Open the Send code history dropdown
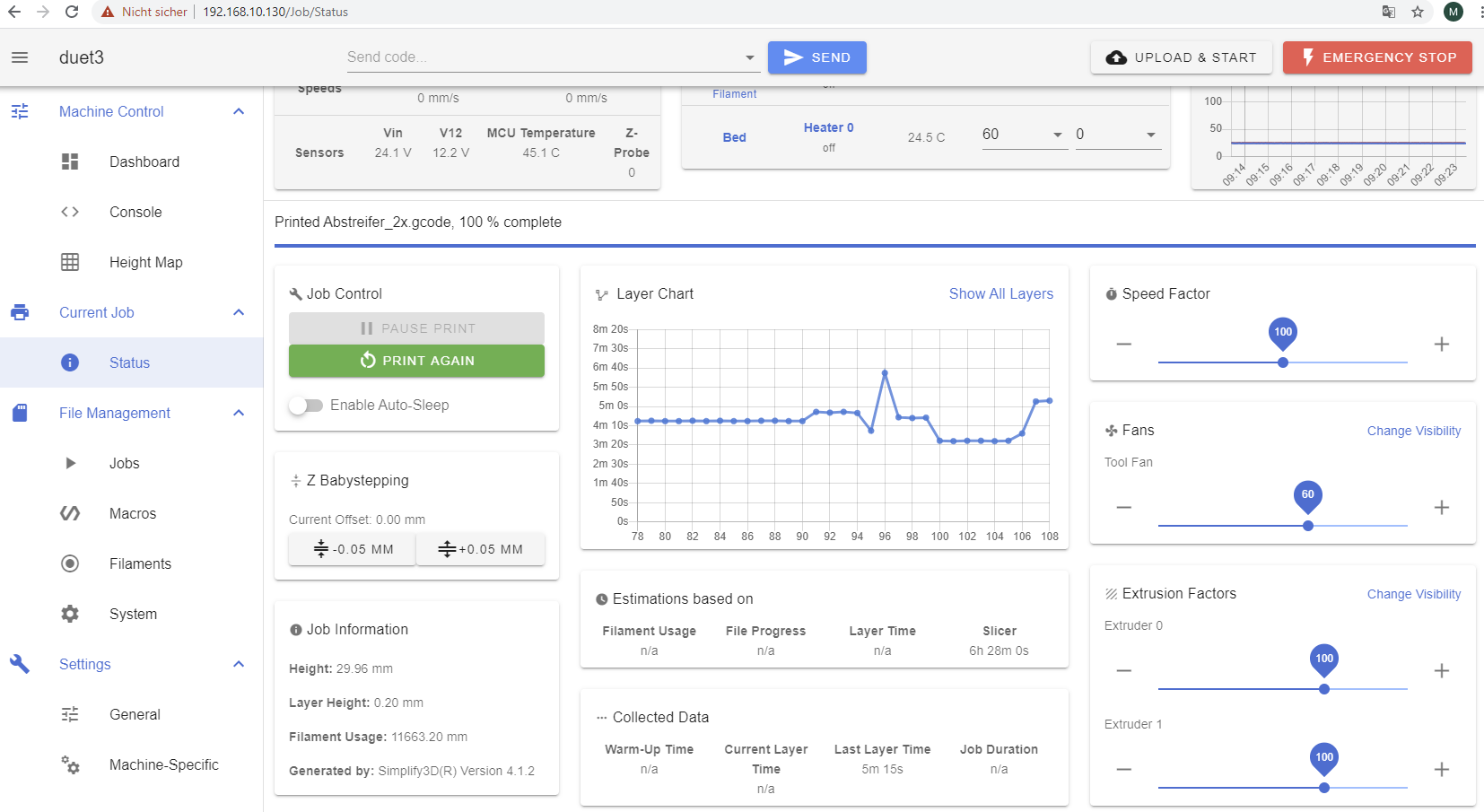This screenshot has width=1484, height=812. 750,57
